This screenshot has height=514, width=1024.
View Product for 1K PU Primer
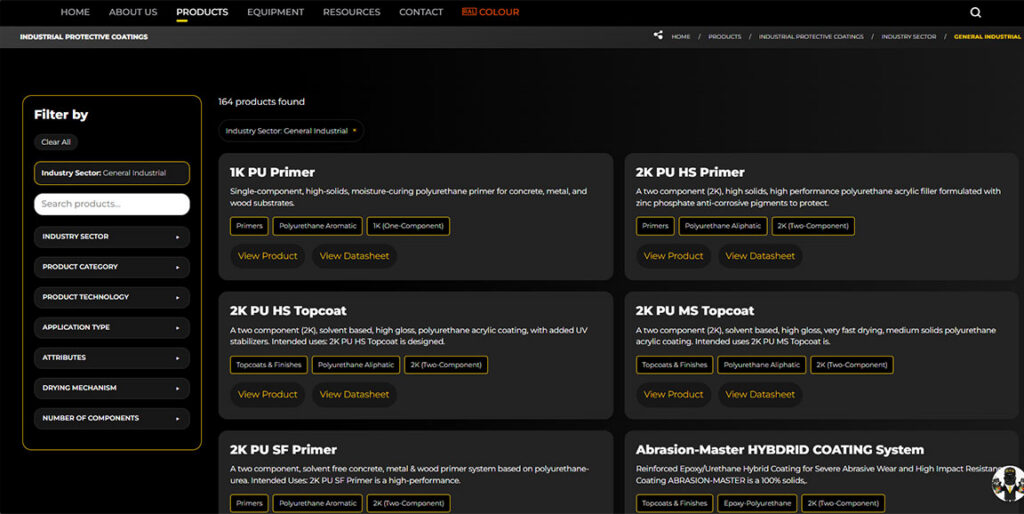click(x=268, y=256)
